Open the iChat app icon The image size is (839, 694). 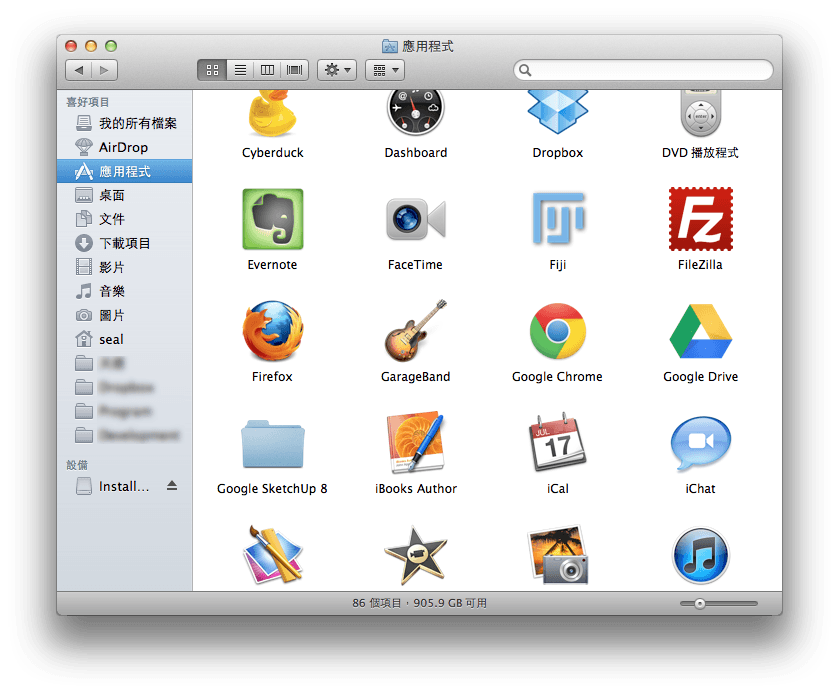[x=700, y=443]
